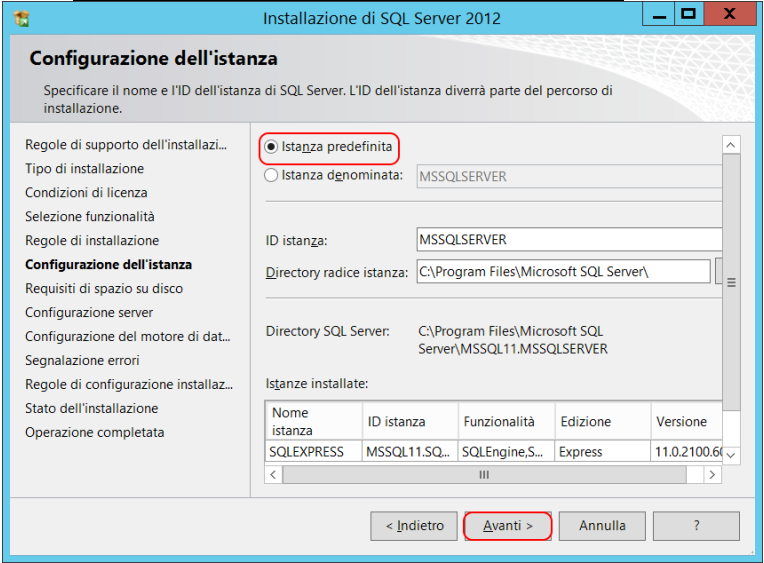Click the Configurazione server step
The height and width of the screenshot is (563, 764).
click(89, 312)
